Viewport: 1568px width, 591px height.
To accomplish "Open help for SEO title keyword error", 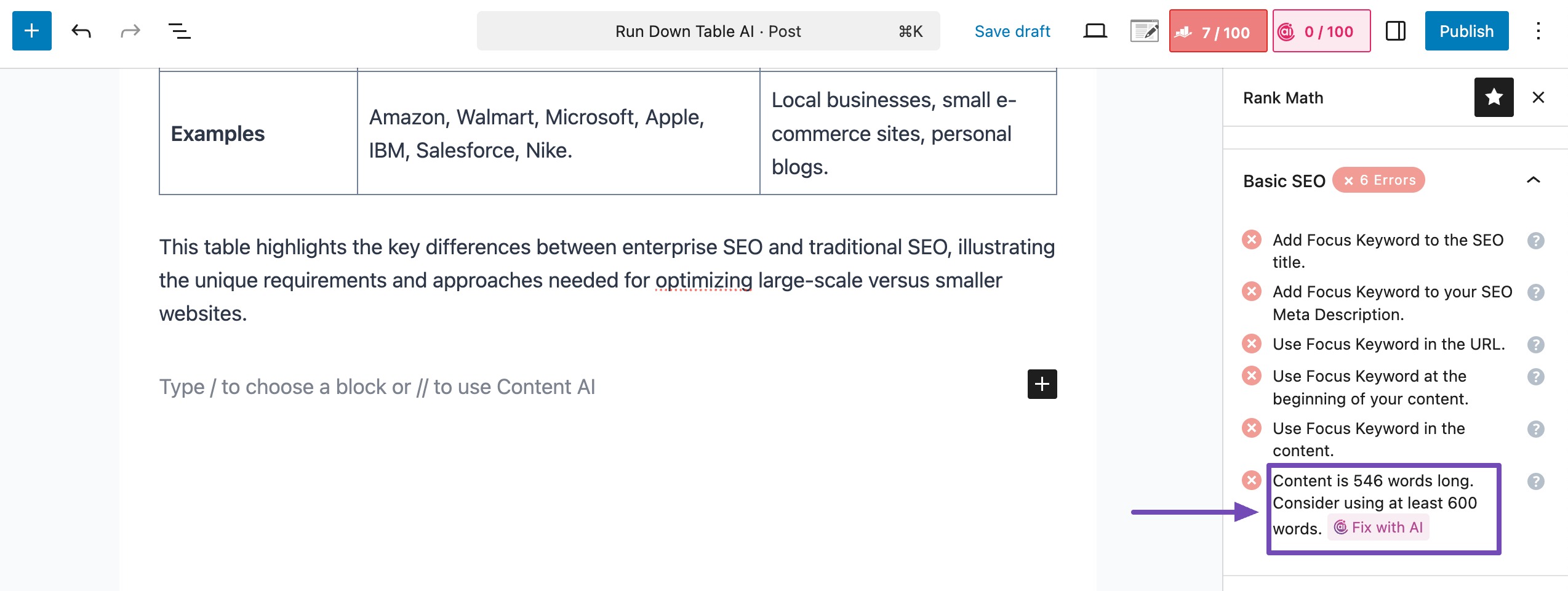I will point(1535,241).
